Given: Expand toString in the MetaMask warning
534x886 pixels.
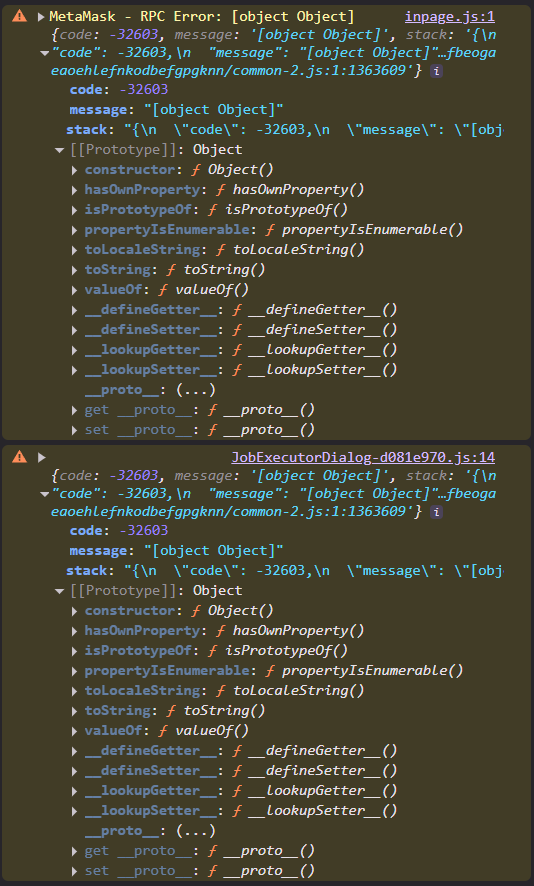Looking at the screenshot, I should (x=75, y=270).
